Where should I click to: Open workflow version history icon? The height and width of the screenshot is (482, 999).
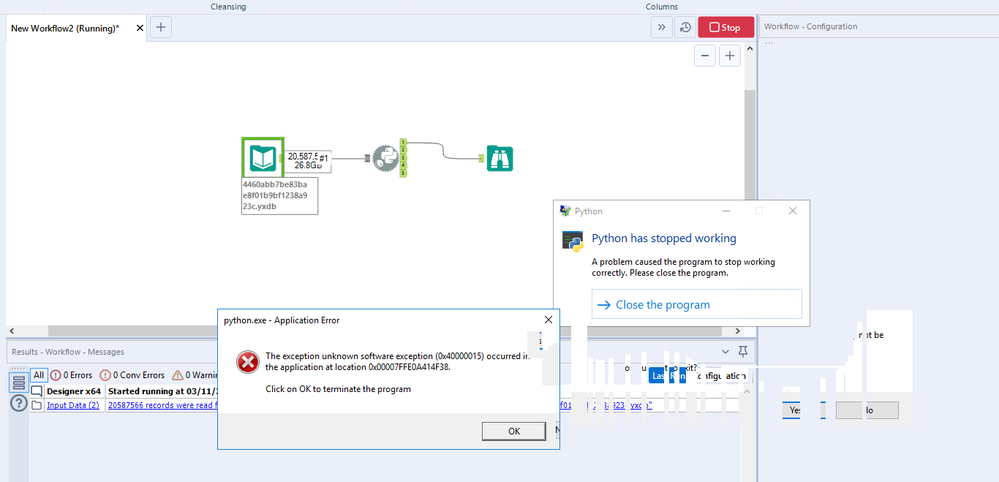(685, 27)
